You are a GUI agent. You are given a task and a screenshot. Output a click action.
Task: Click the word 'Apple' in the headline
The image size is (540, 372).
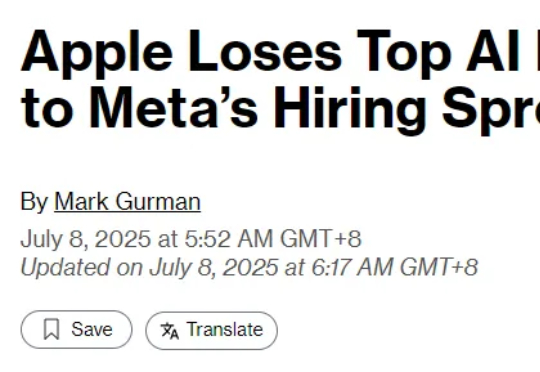pos(97,54)
